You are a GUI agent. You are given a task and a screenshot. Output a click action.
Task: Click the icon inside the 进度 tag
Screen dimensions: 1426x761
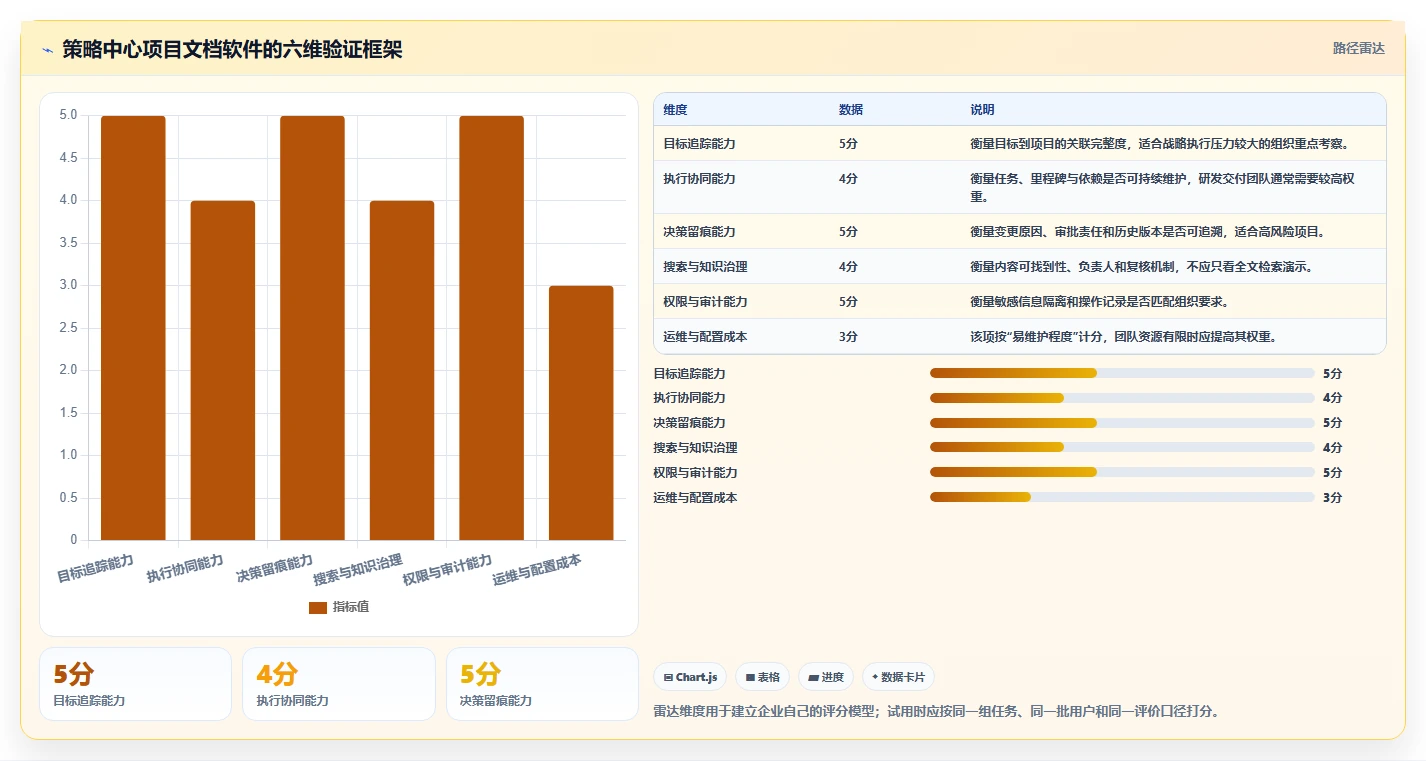point(813,677)
